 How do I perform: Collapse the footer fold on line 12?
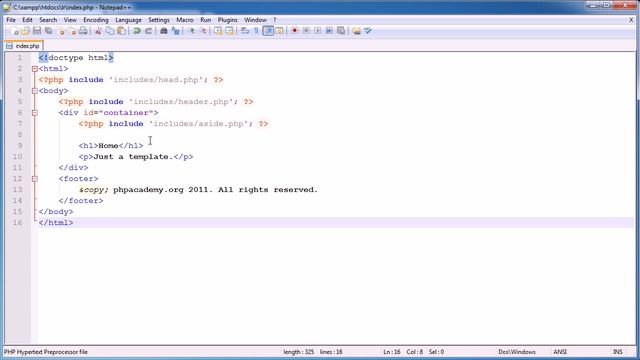tap(35, 179)
